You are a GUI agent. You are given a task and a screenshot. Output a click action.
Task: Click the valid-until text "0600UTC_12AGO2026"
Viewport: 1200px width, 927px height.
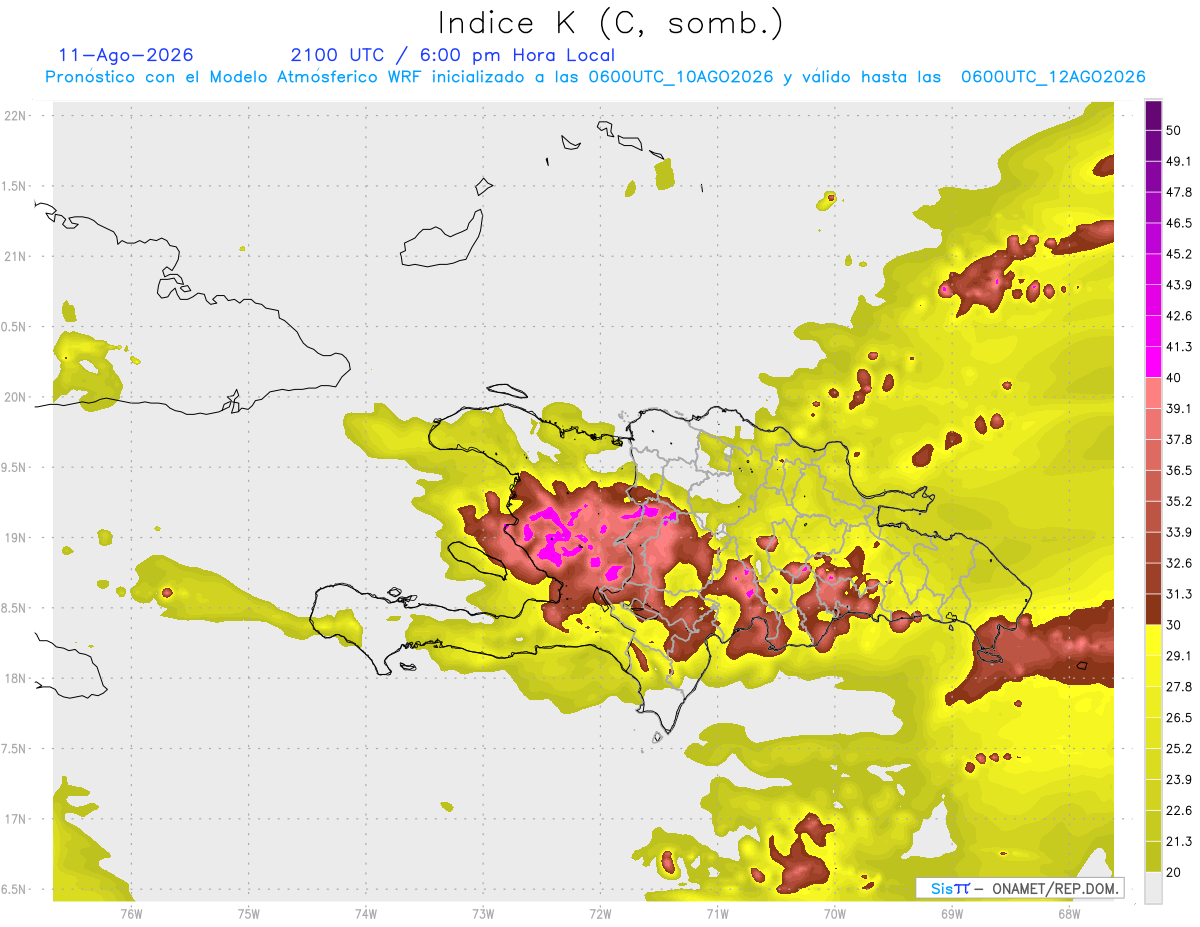[x=1053, y=77]
